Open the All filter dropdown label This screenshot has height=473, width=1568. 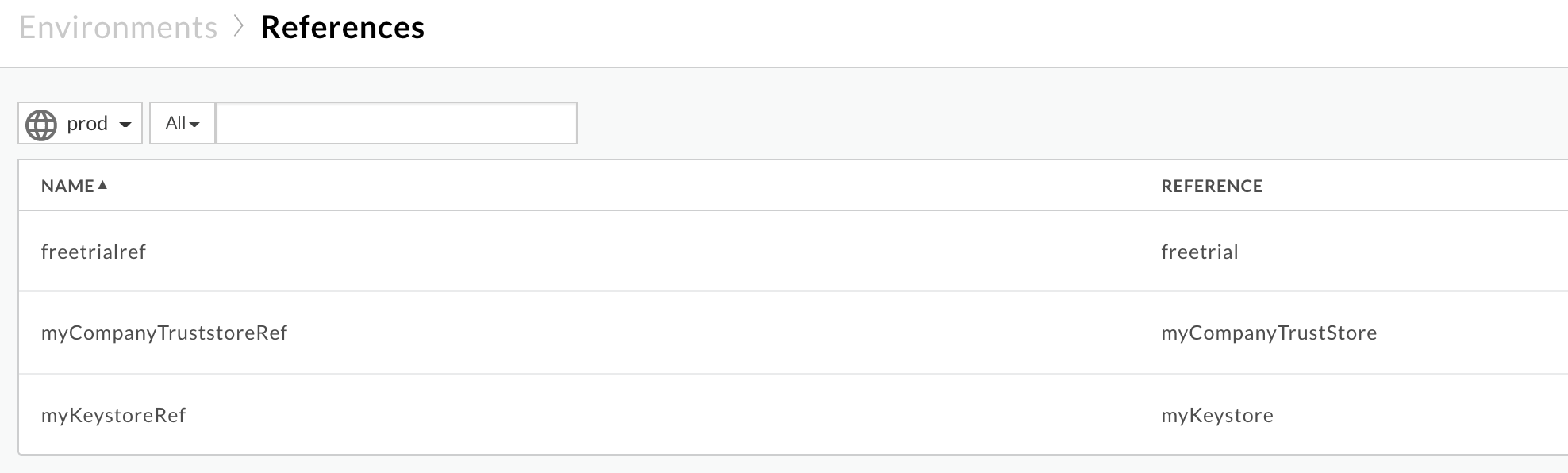175,123
